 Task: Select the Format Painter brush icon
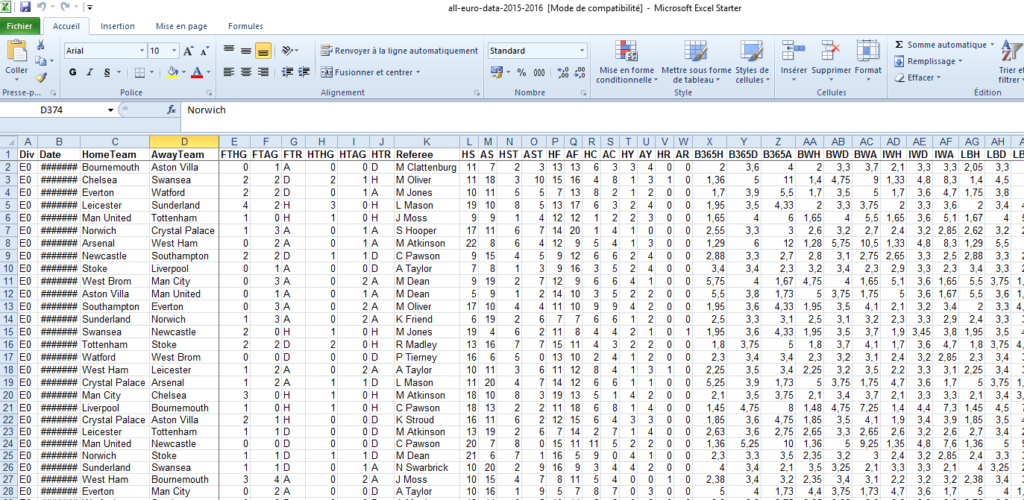(40, 77)
